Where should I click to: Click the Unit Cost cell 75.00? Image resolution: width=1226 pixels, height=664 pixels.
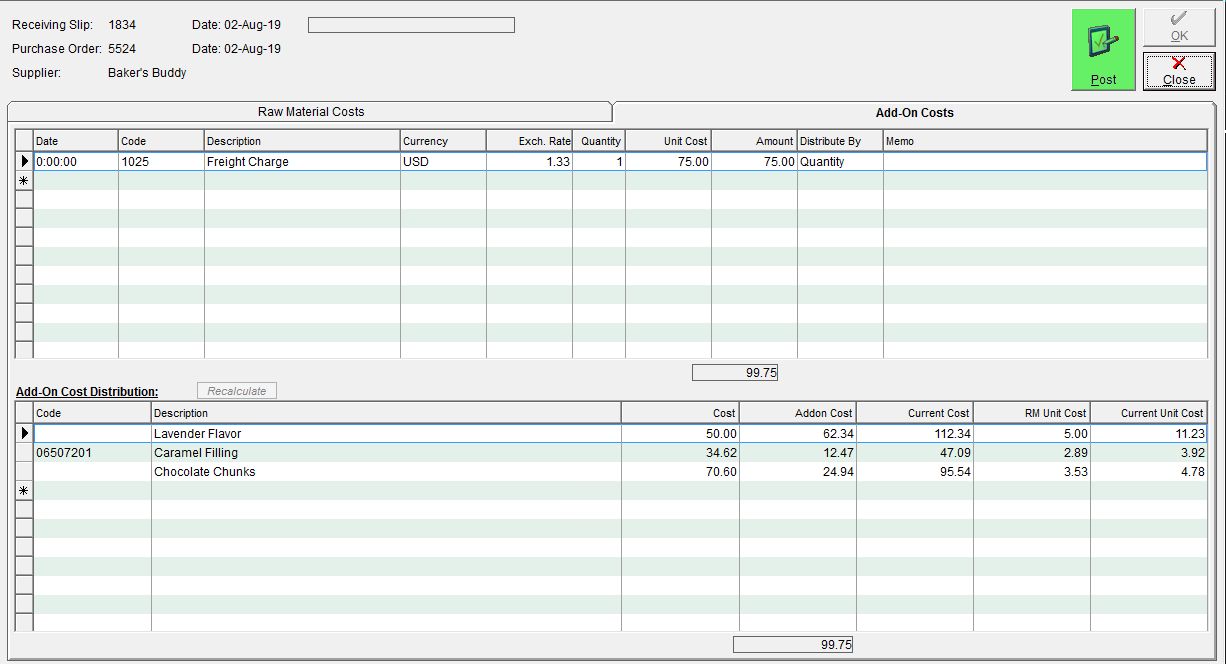point(668,161)
